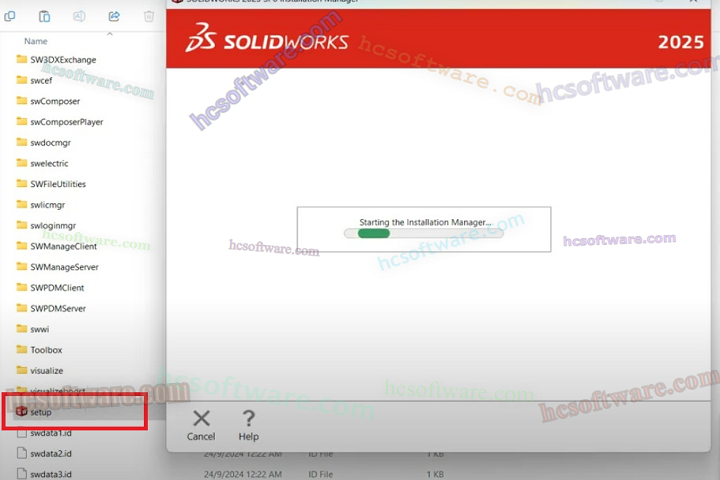Select the swdocmgr folder

pyautogui.click(x=44, y=142)
